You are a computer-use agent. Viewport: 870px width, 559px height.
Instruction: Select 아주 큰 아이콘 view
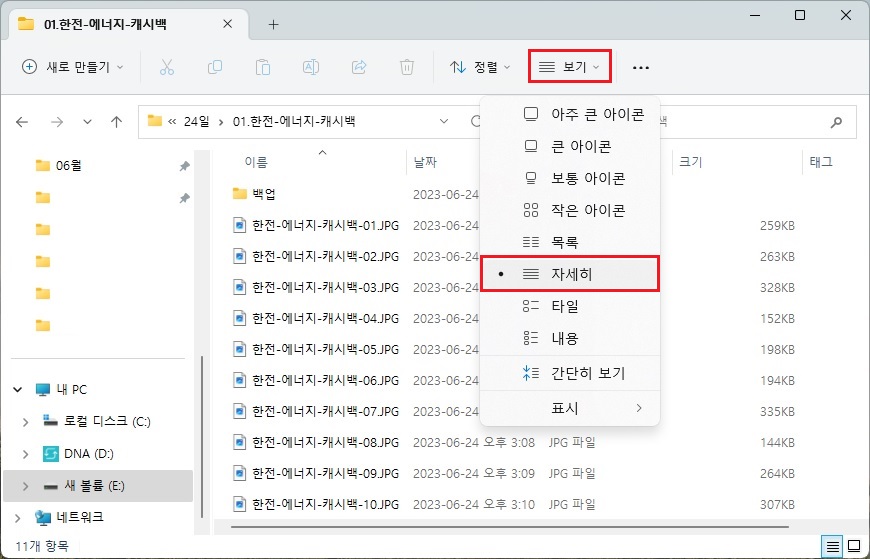coord(570,114)
